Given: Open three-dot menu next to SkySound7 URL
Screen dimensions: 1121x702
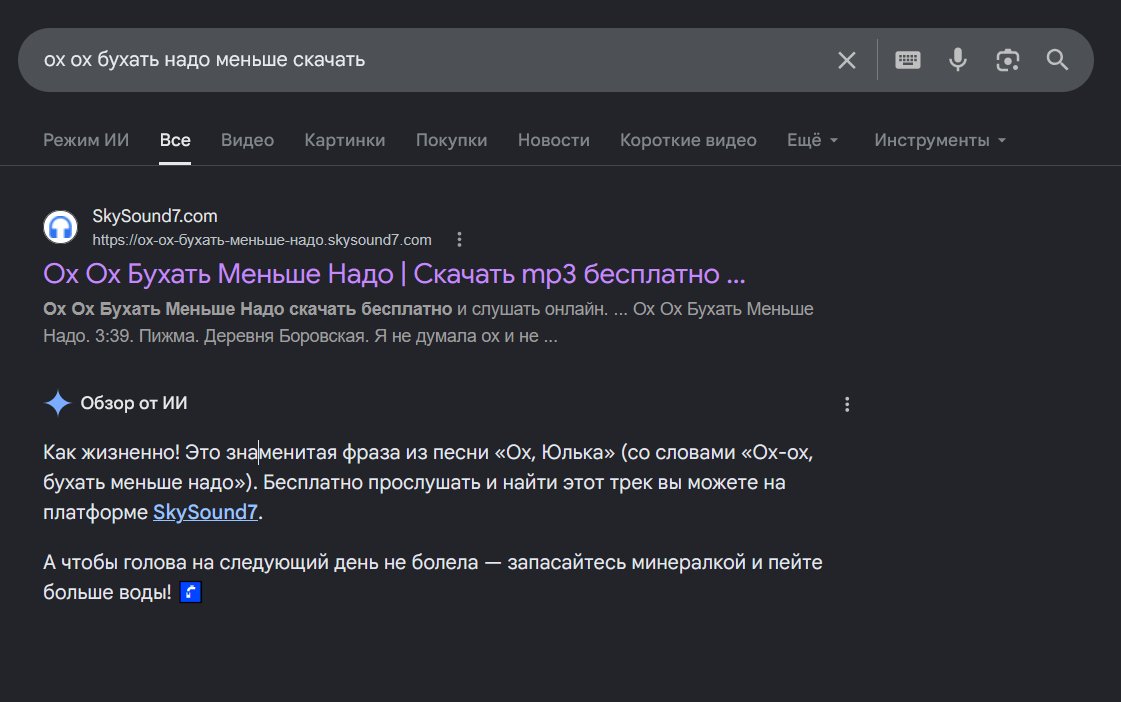Looking at the screenshot, I should click(459, 239).
